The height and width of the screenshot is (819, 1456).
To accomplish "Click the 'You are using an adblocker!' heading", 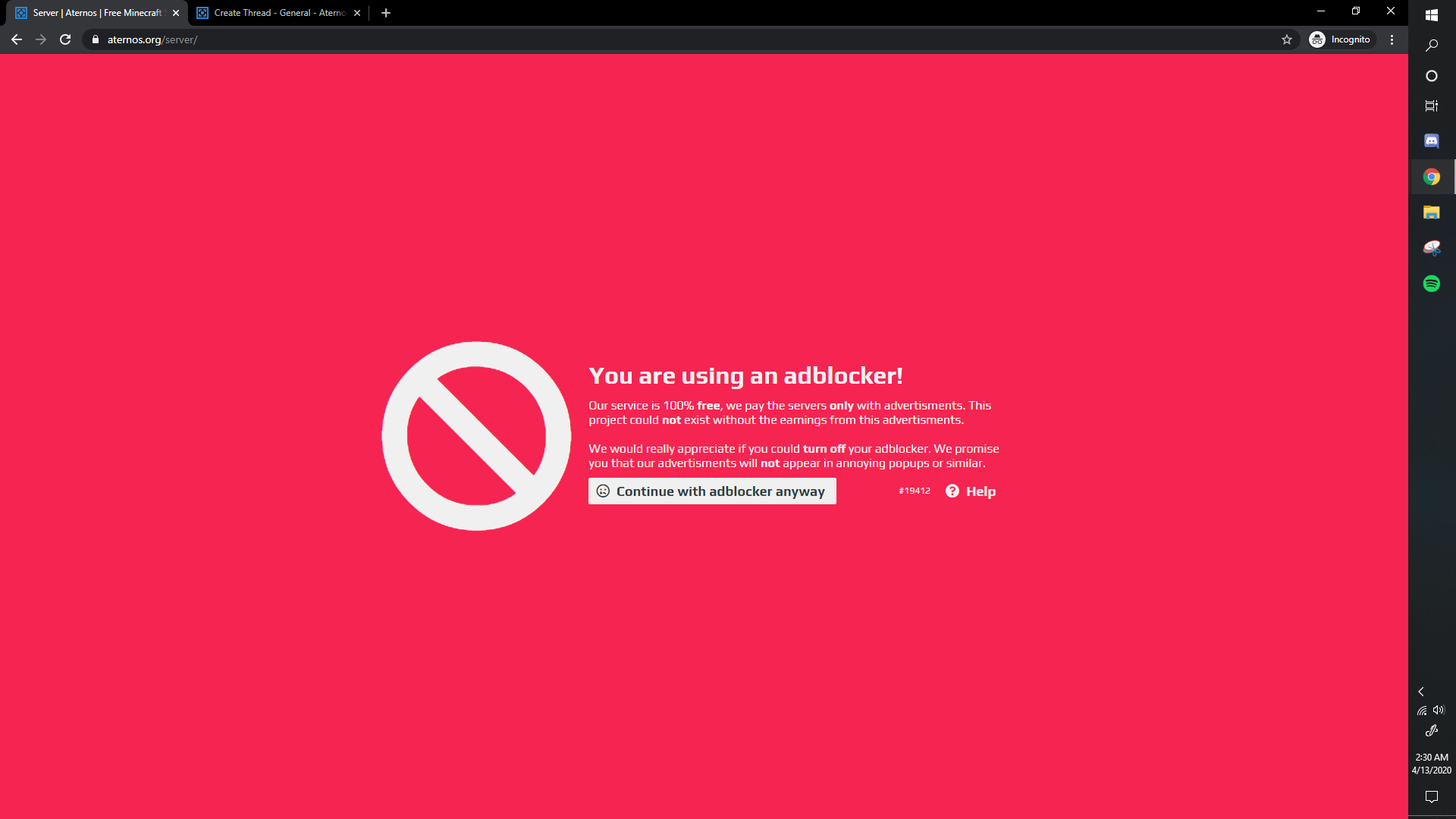I will [745, 376].
